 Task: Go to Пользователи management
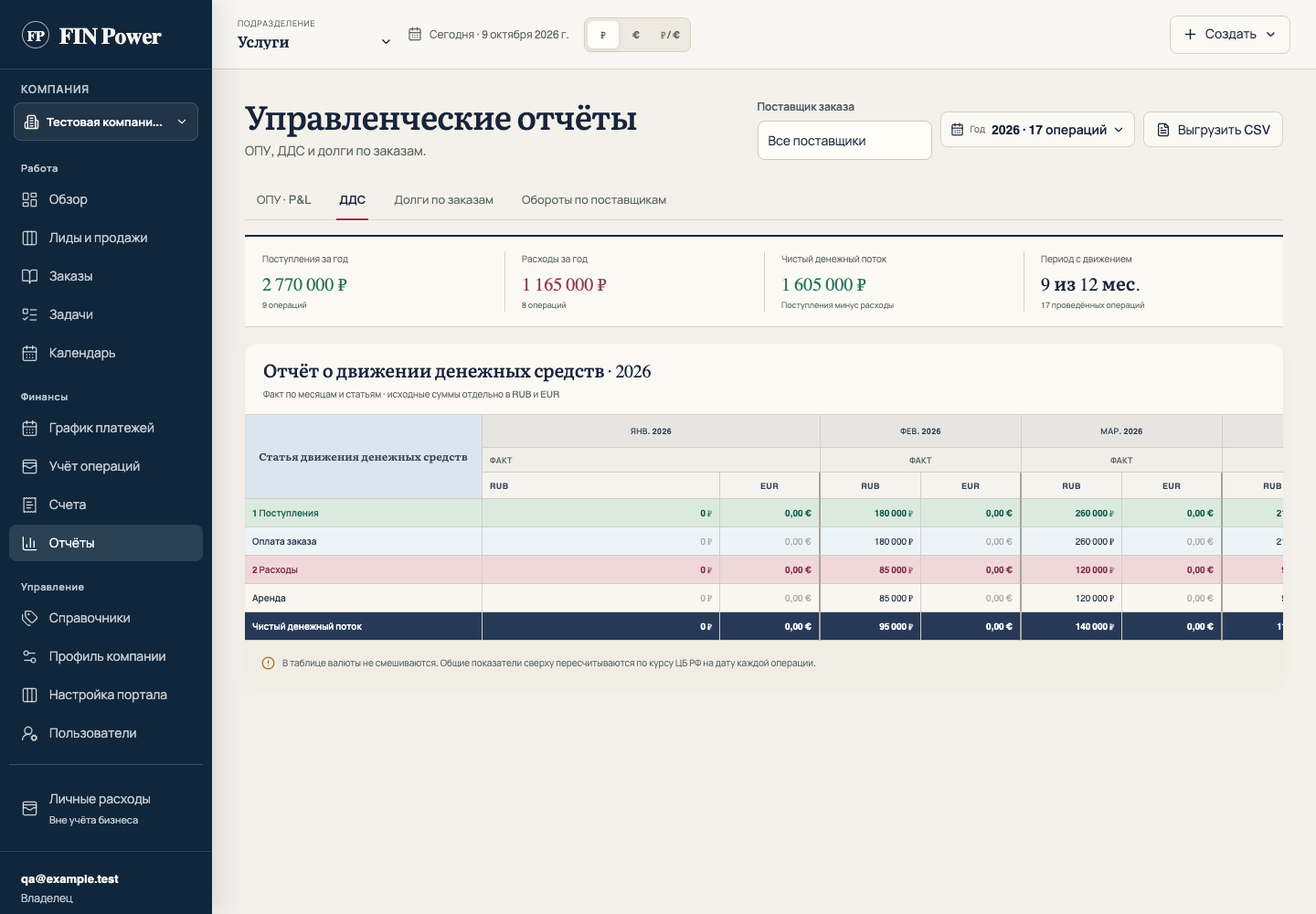106,733
